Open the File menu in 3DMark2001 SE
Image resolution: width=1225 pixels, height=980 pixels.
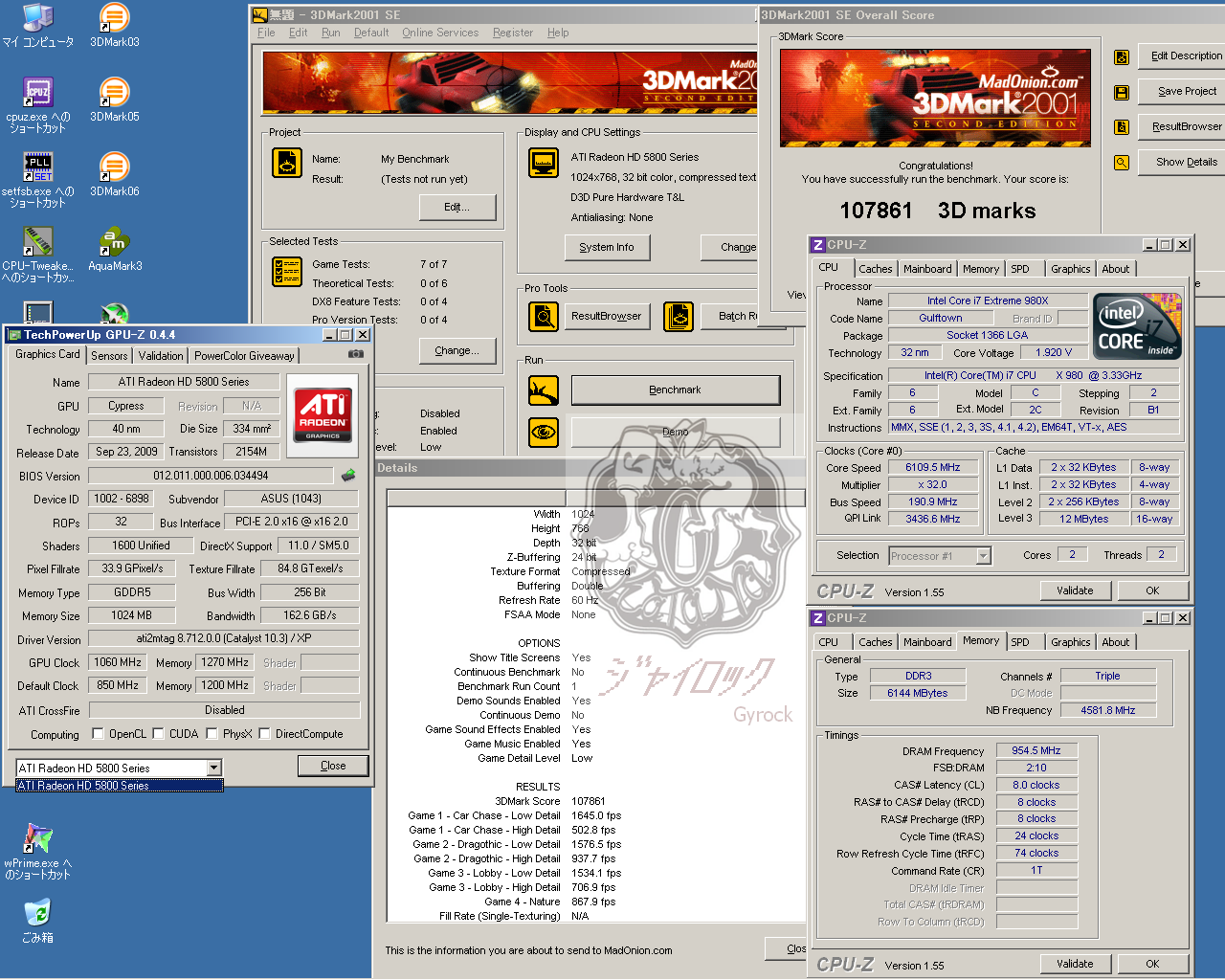(266, 33)
